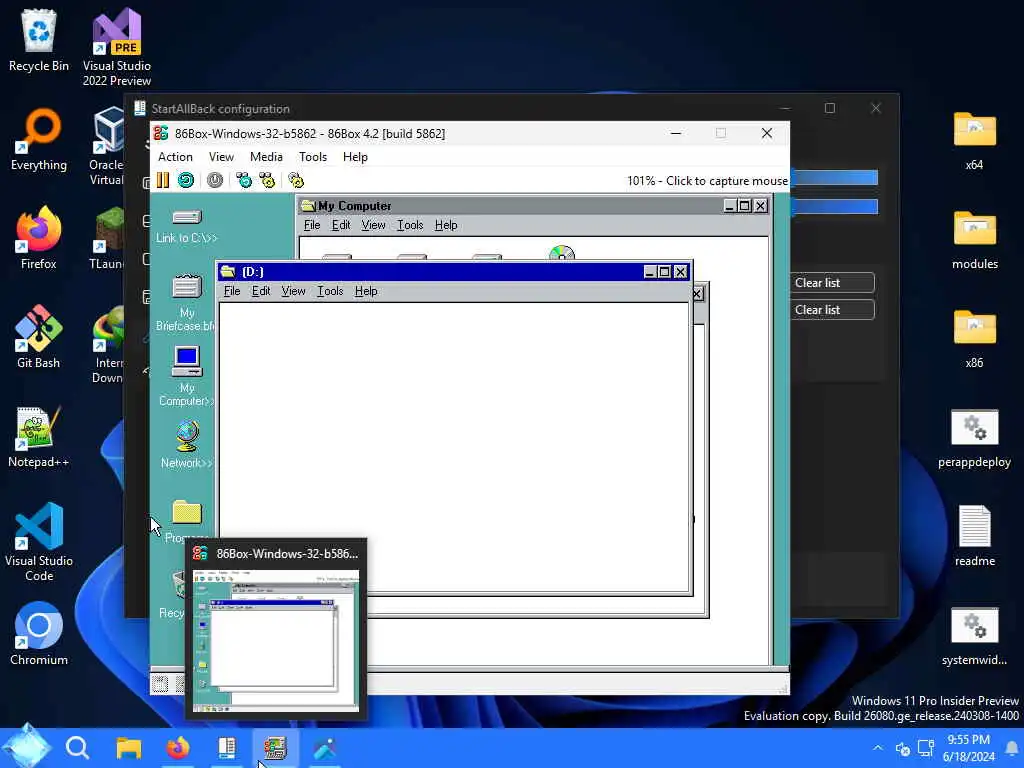
Task: Open the 86Box Help menu
Action: tap(355, 157)
